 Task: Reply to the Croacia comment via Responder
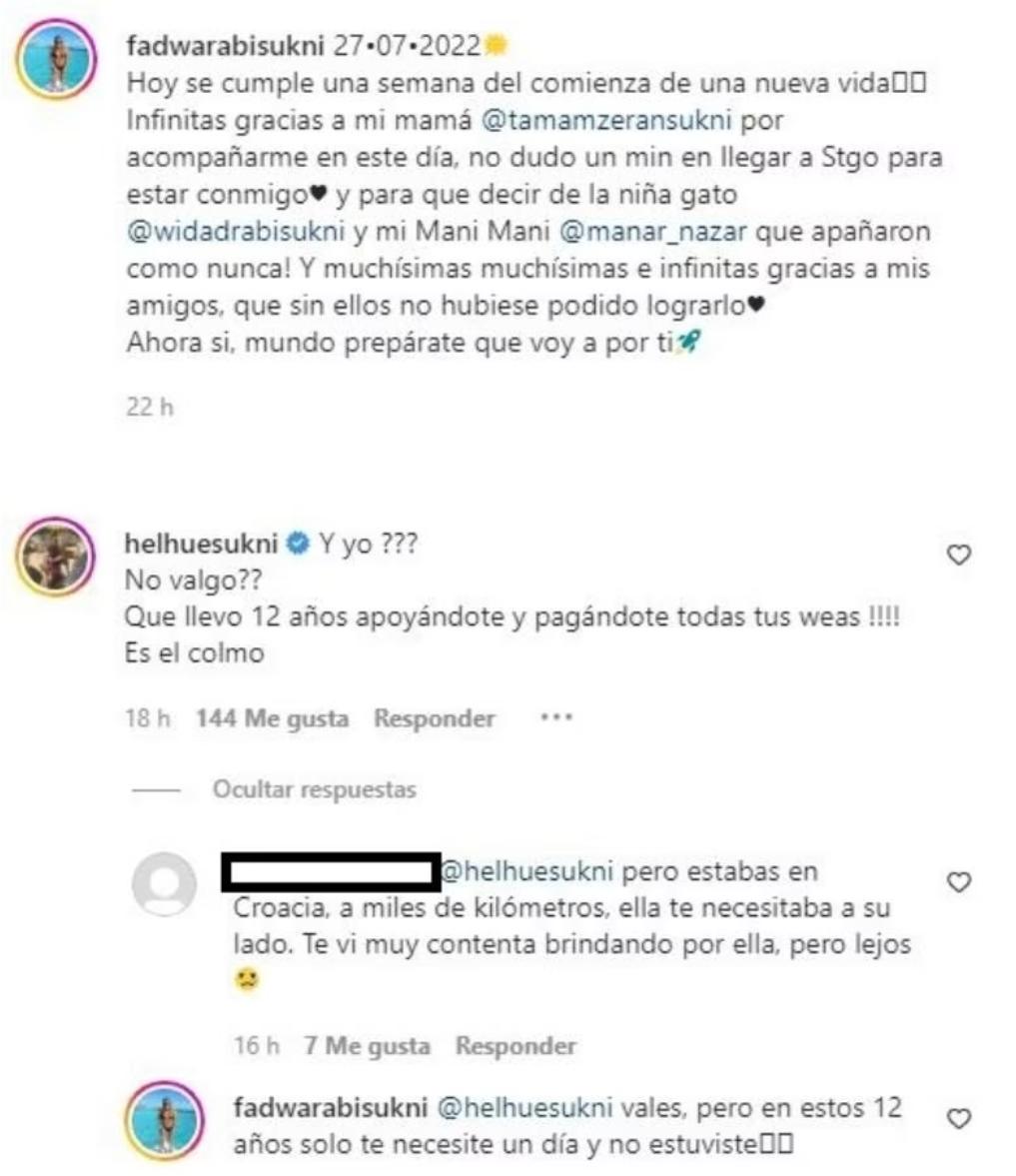[x=515, y=1045]
